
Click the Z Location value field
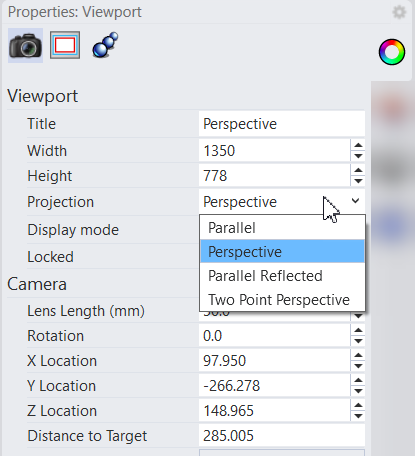pyautogui.click(x=274, y=411)
